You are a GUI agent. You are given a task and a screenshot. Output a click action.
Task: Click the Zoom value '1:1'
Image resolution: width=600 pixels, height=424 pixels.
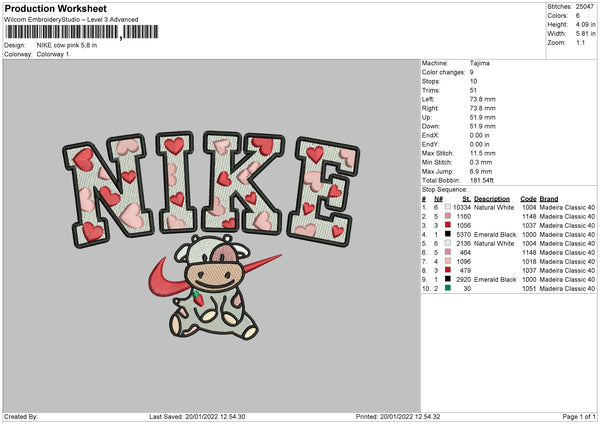click(x=580, y=42)
